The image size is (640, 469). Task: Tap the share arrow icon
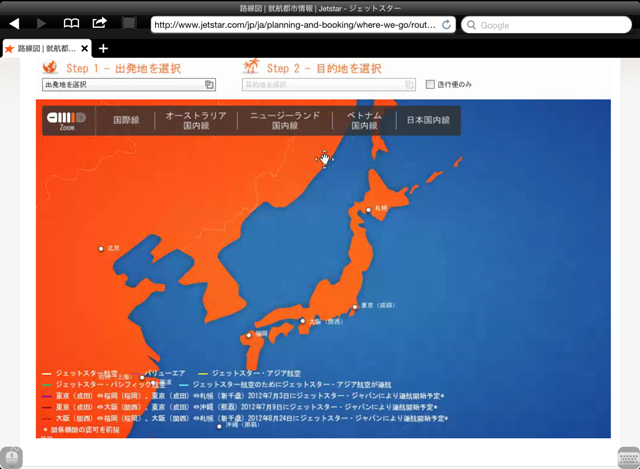tap(99, 22)
